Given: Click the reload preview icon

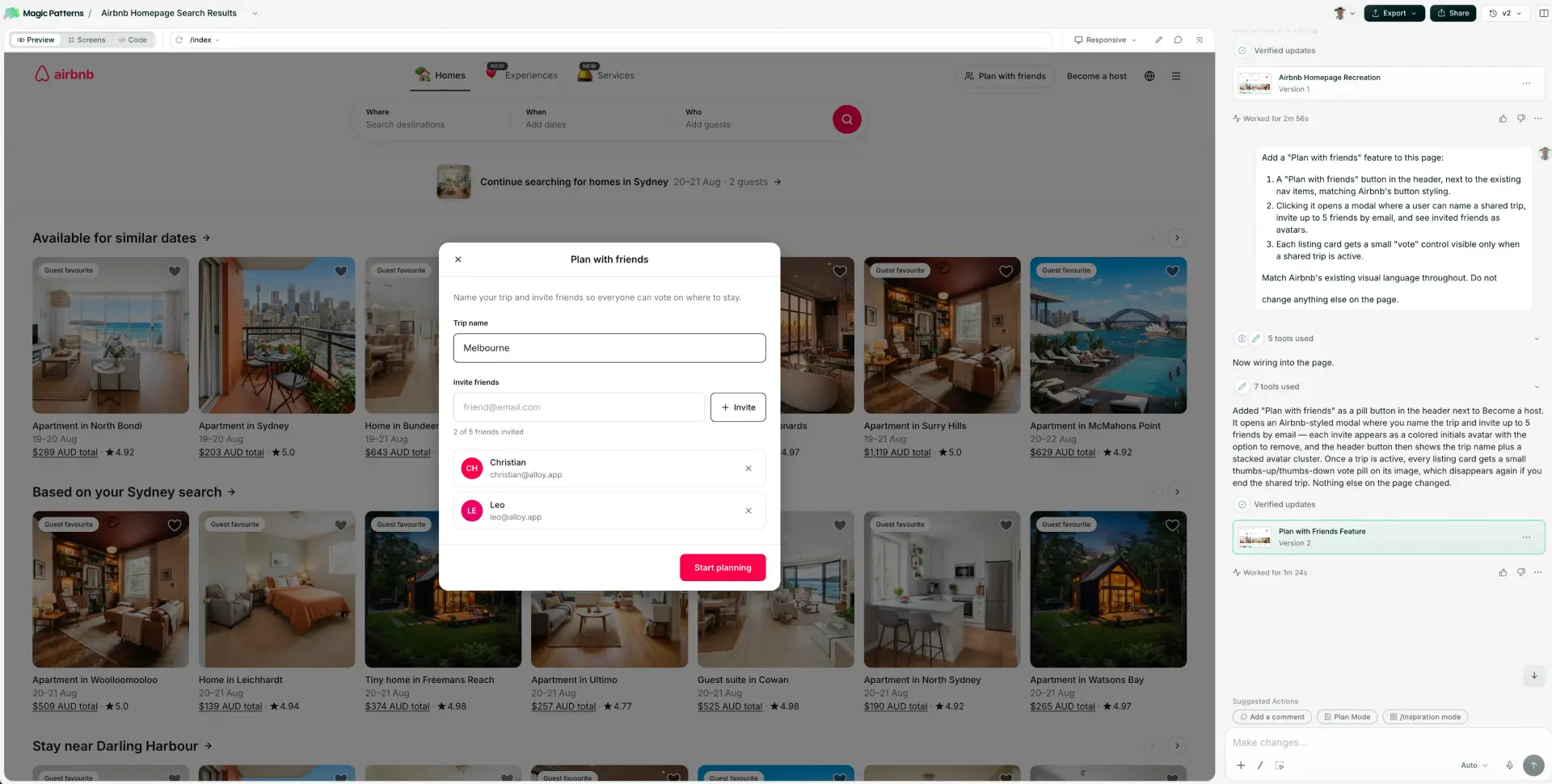Looking at the screenshot, I should (179, 40).
